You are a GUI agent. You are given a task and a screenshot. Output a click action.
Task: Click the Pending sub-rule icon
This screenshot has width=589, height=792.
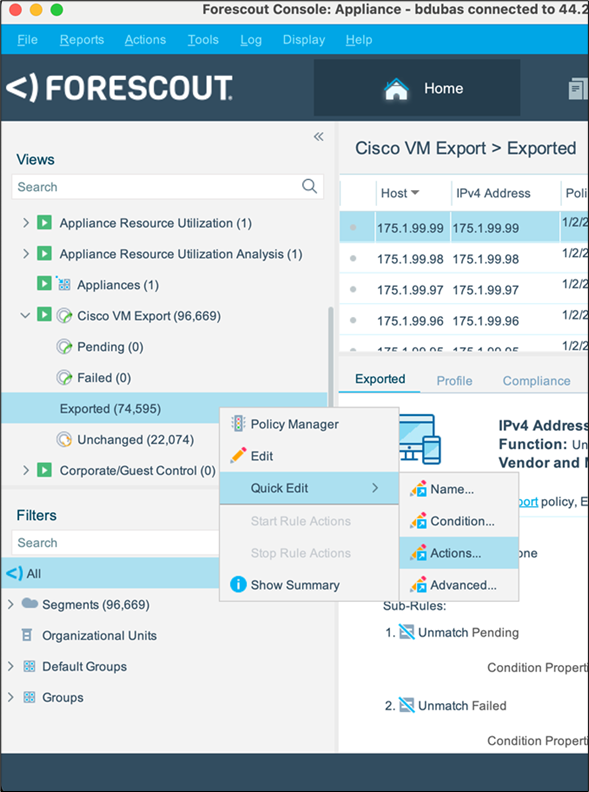[x=64, y=347]
